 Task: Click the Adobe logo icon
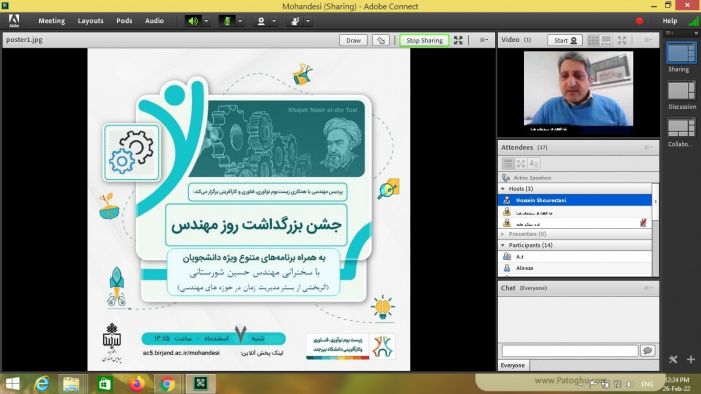(x=14, y=21)
